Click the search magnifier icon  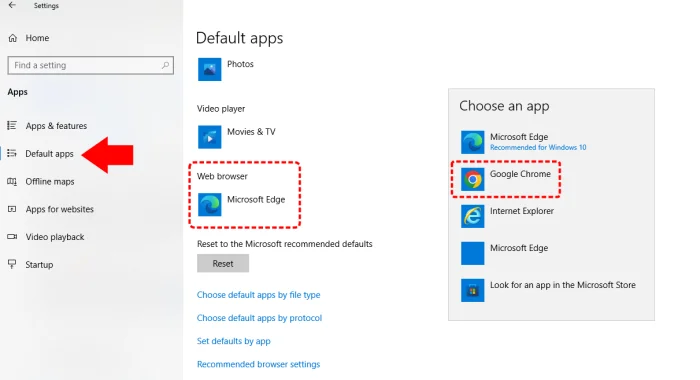point(165,65)
